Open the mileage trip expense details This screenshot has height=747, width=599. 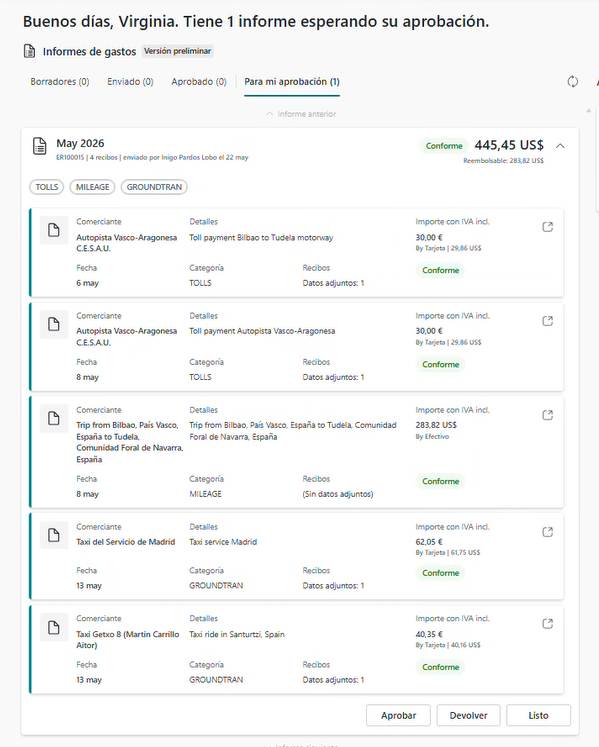click(x=548, y=415)
